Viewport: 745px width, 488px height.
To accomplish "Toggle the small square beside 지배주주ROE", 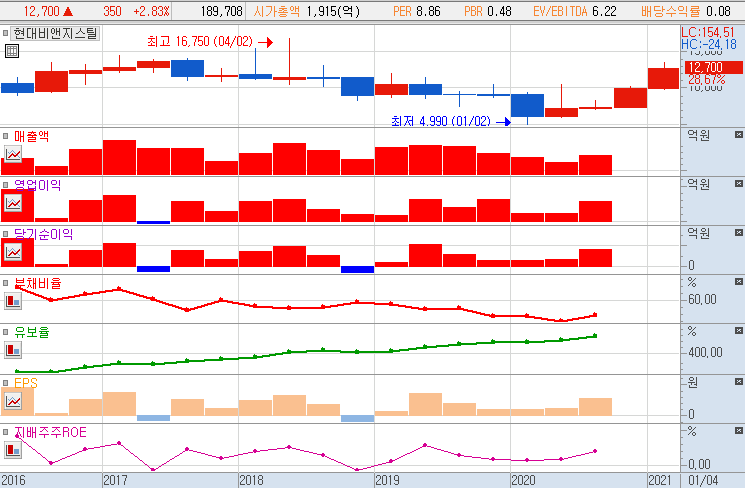I will tap(6, 432).
